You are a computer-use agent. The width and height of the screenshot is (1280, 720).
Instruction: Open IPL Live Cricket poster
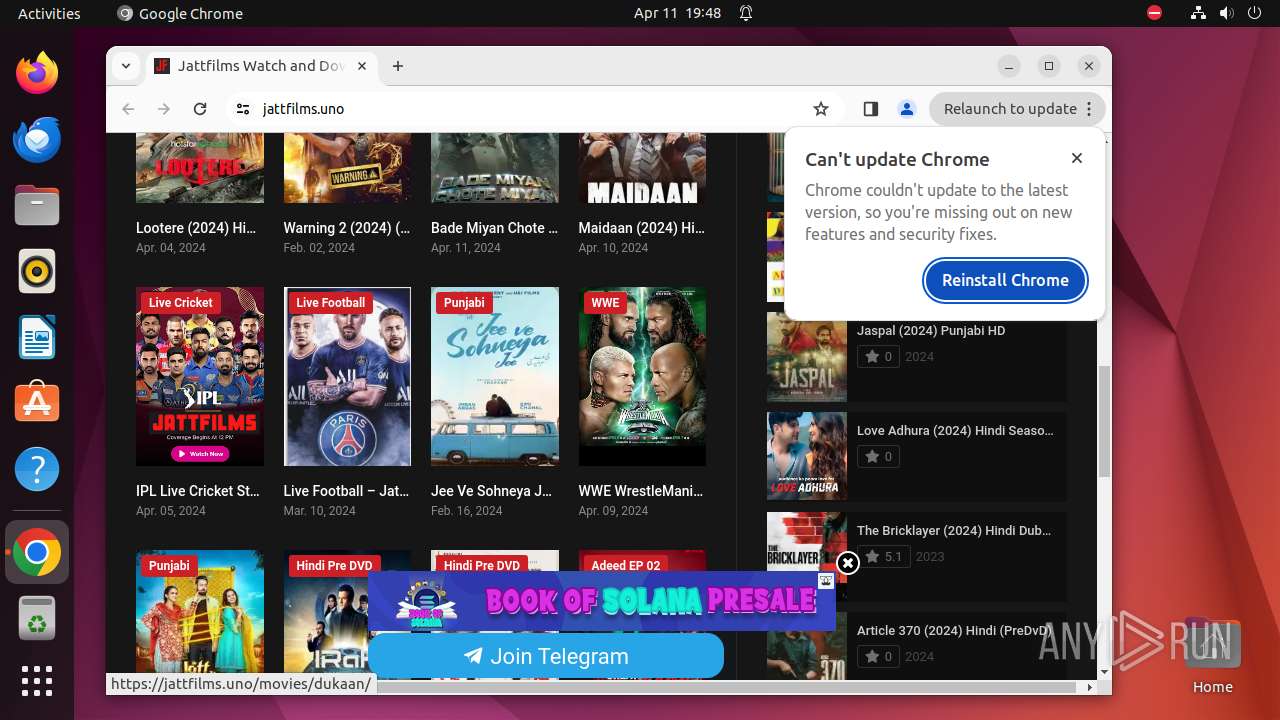[200, 377]
